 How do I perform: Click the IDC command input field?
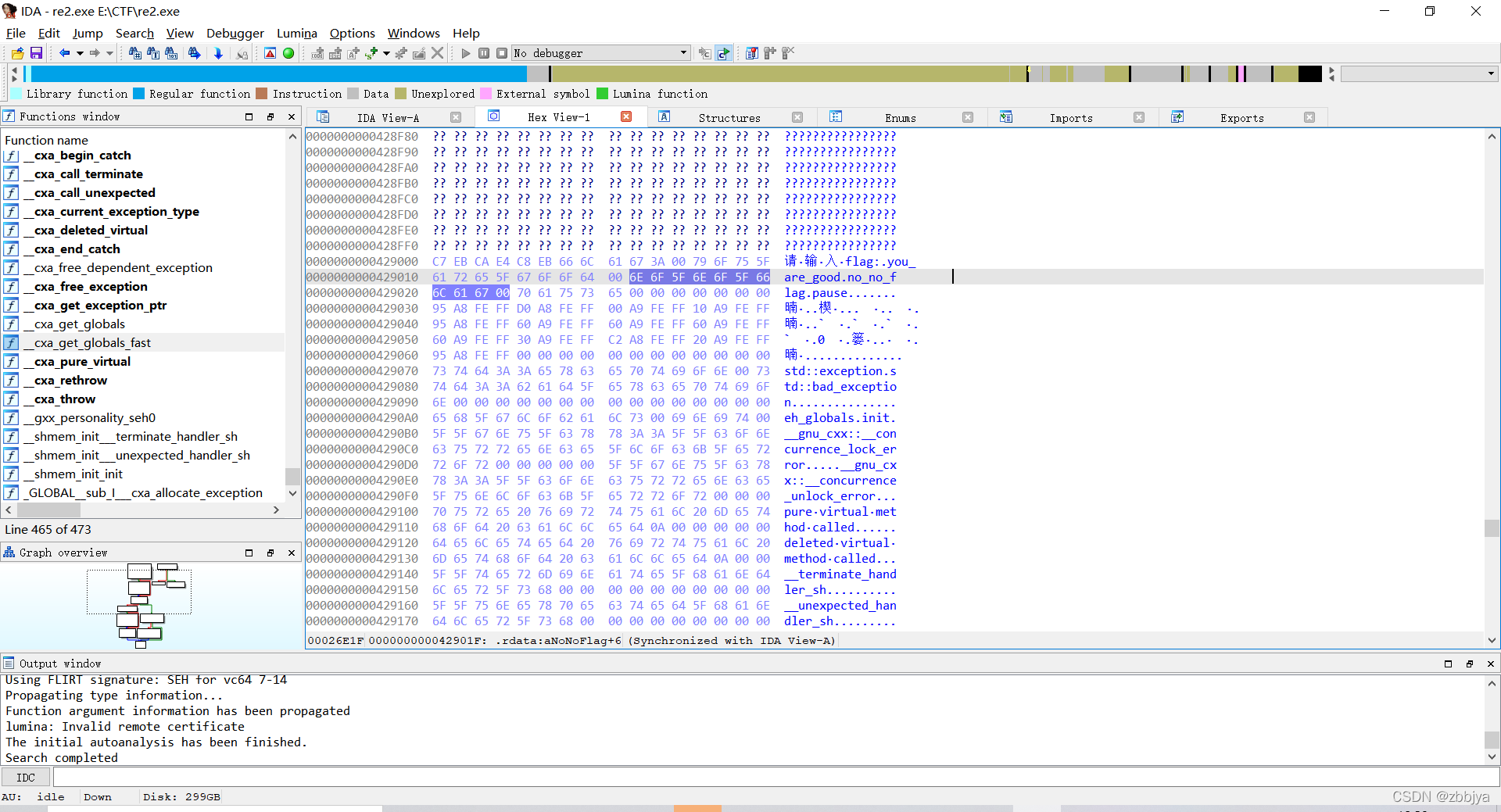[x=776, y=778]
